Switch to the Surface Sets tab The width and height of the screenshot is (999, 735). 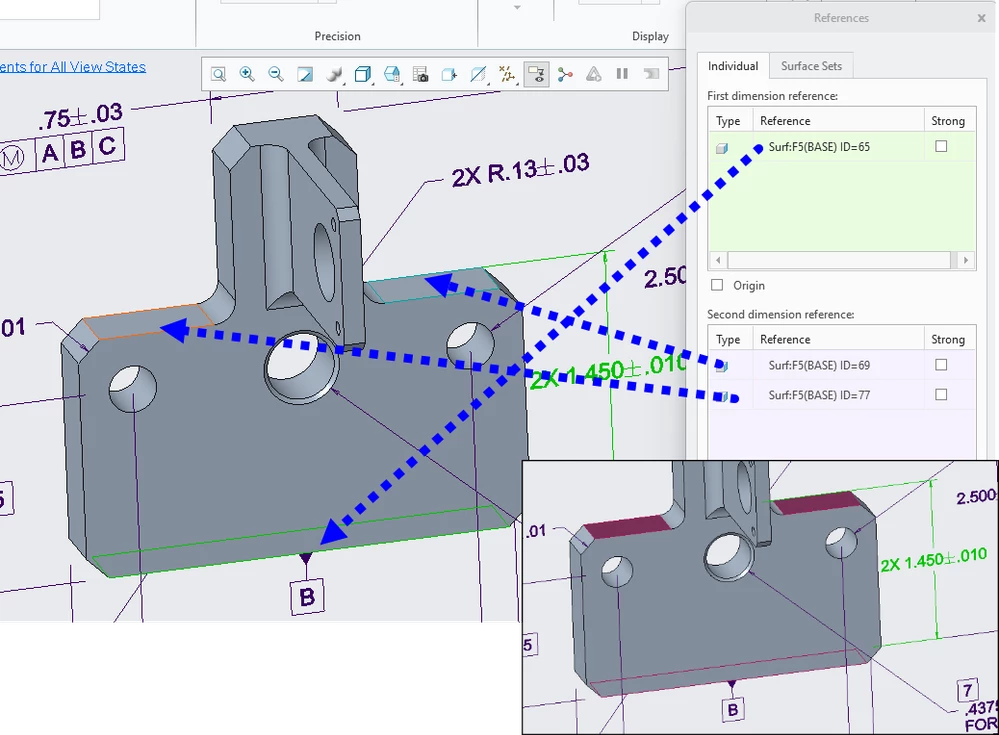811,66
